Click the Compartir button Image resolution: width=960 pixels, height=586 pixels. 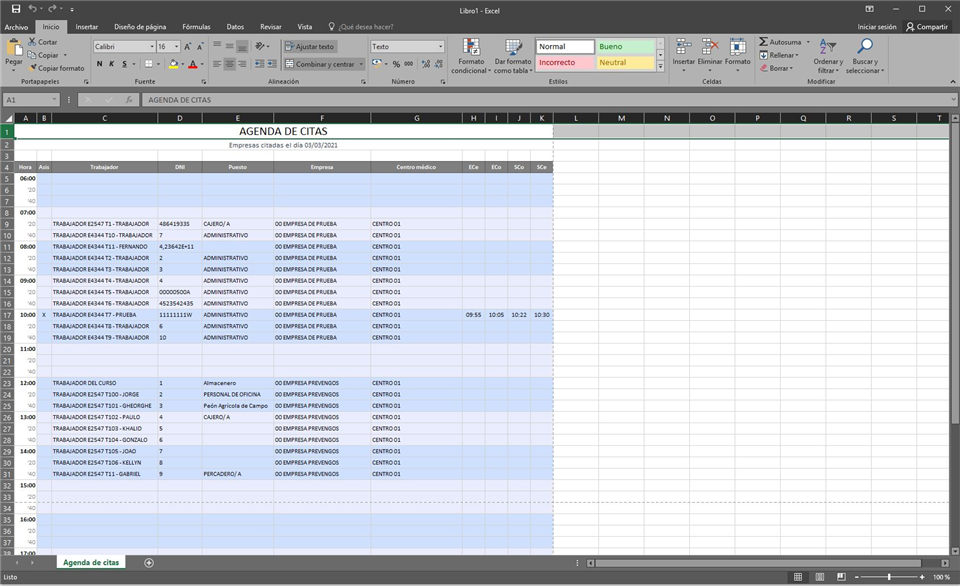pyautogui.click(x=926, y=27)
